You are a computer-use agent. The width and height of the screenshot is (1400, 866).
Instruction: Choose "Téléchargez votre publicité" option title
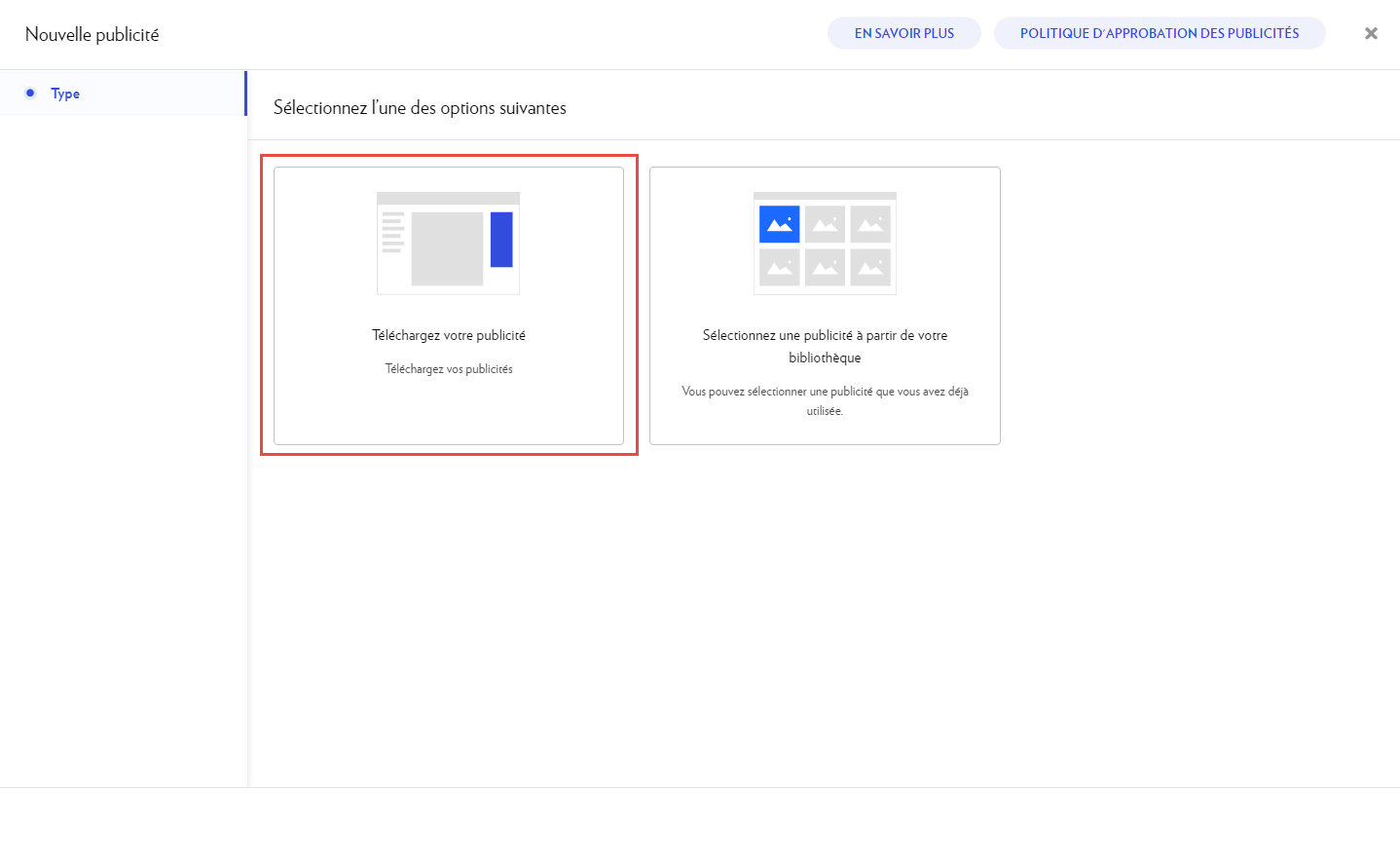point(448,335)
